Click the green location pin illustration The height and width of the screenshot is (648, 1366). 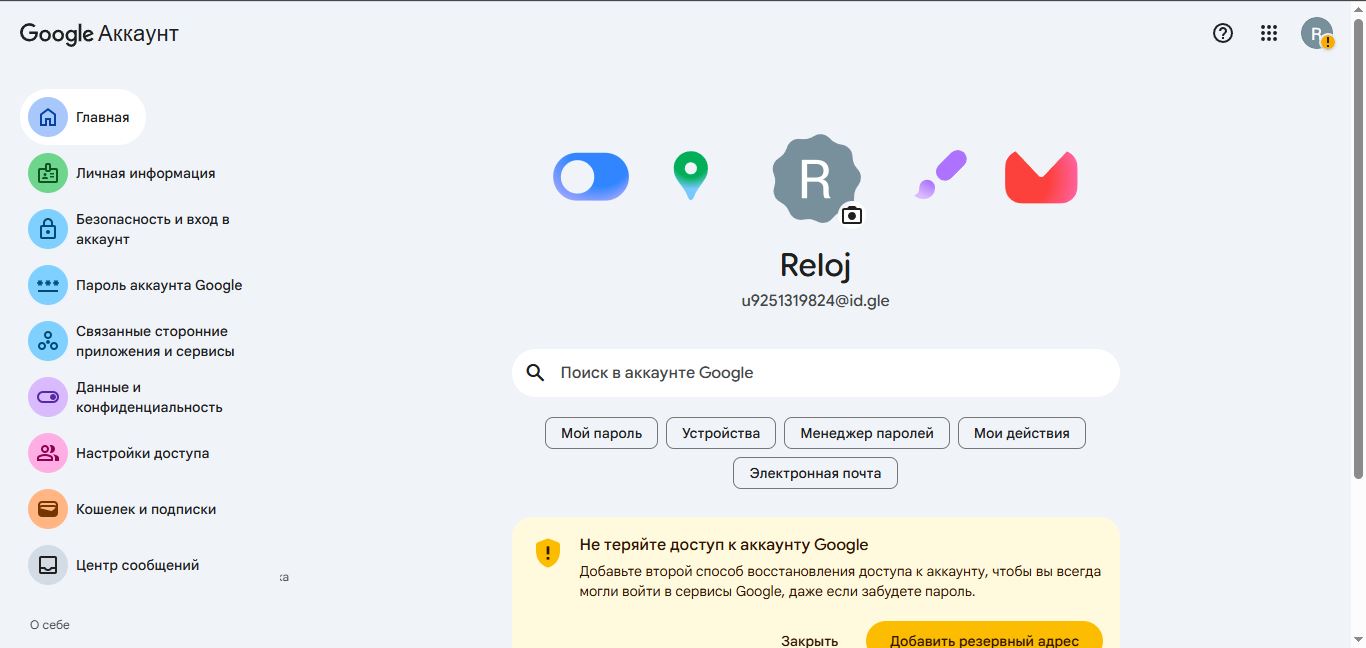(x=691, y=176)
